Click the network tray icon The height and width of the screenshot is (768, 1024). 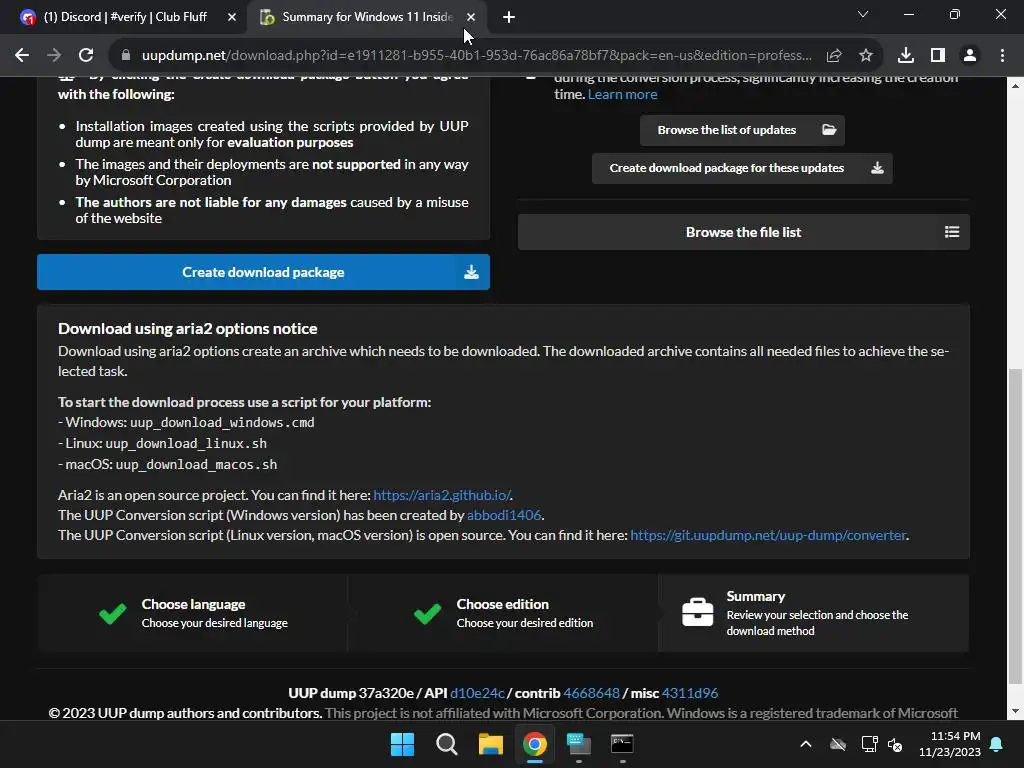pos(869,744)
